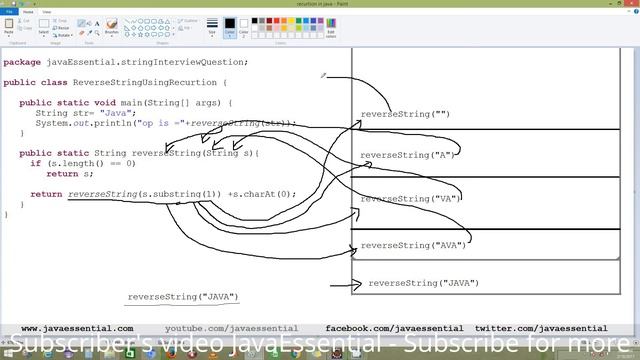Click the Paste clipboard icon
The image size is (640, 360).
point(9,24)
